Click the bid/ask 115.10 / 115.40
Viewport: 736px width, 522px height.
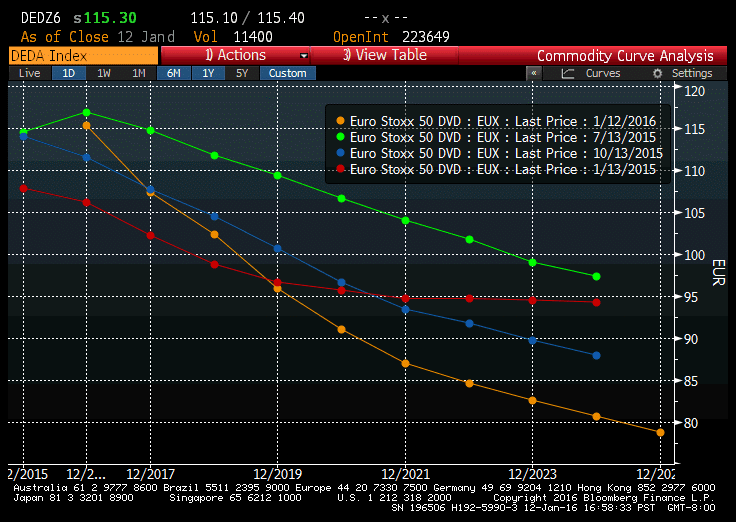tap(247, 18)
